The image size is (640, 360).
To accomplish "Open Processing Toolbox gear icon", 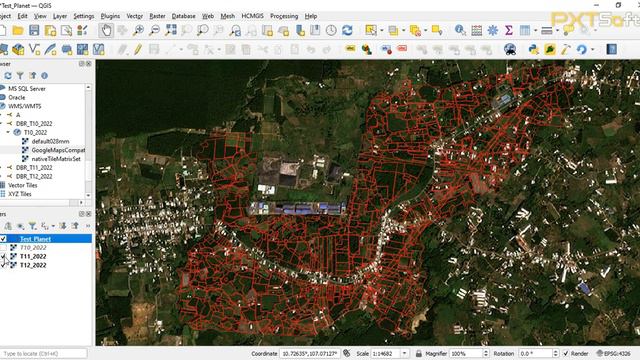I will 493,31.
